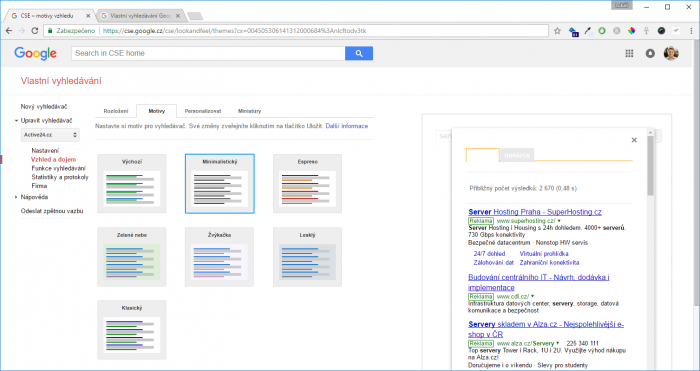This screenshot has height=371, width=700.
Task: Open a new browser tab
Action: pos(195,16)
